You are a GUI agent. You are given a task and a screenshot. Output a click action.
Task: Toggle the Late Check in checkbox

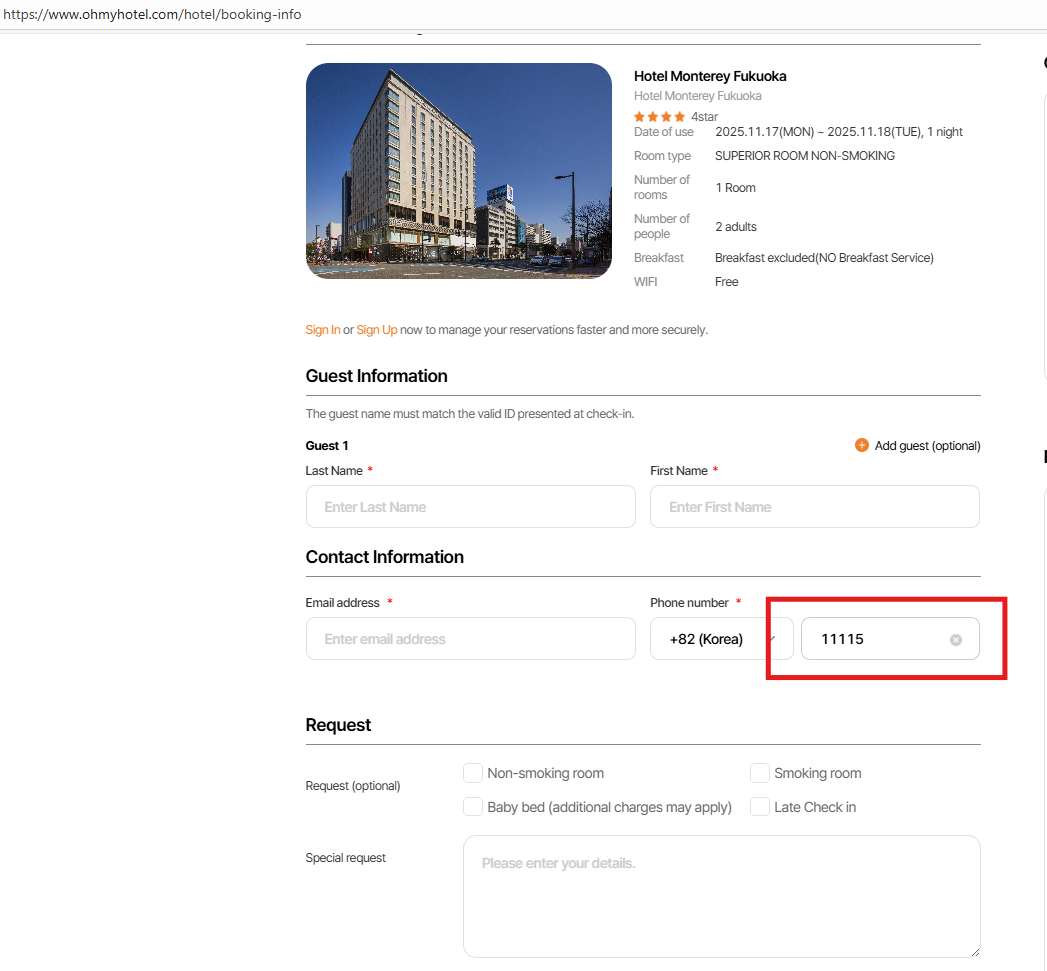[760, 807]
